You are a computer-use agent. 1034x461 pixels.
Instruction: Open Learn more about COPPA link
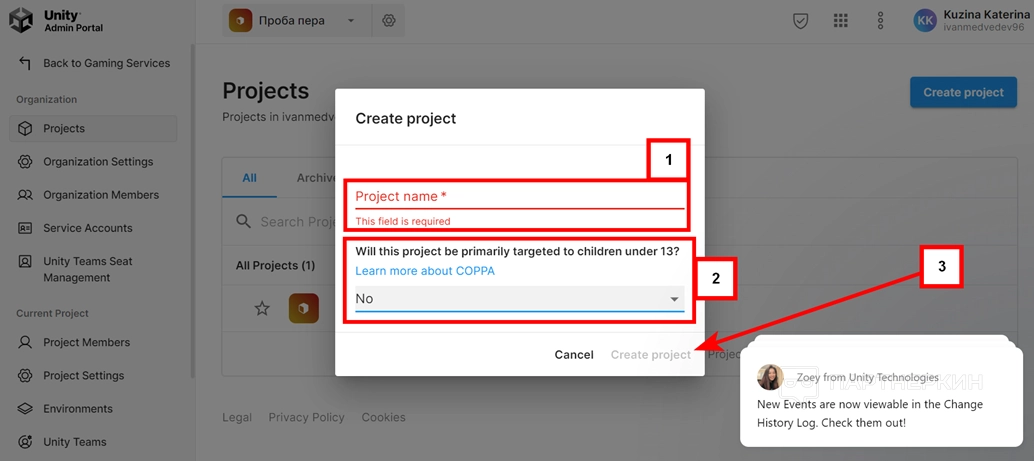click(x=424, y=271)
